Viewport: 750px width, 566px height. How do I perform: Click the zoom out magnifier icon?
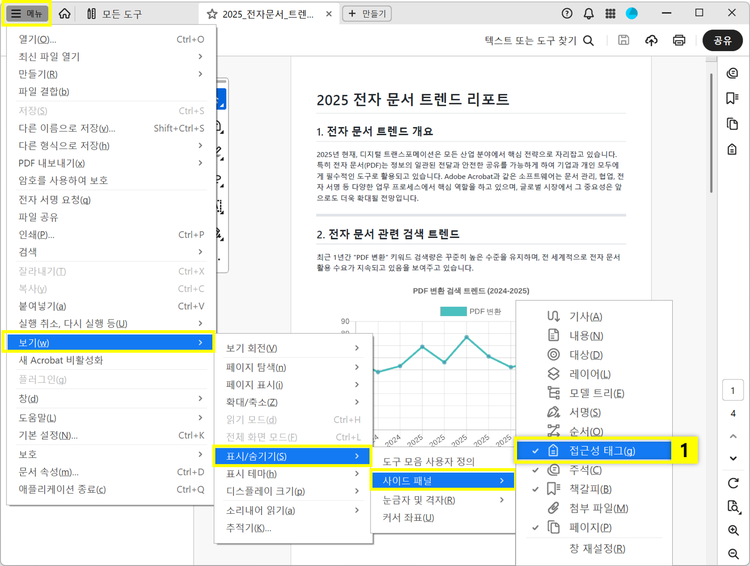point(733,554)
